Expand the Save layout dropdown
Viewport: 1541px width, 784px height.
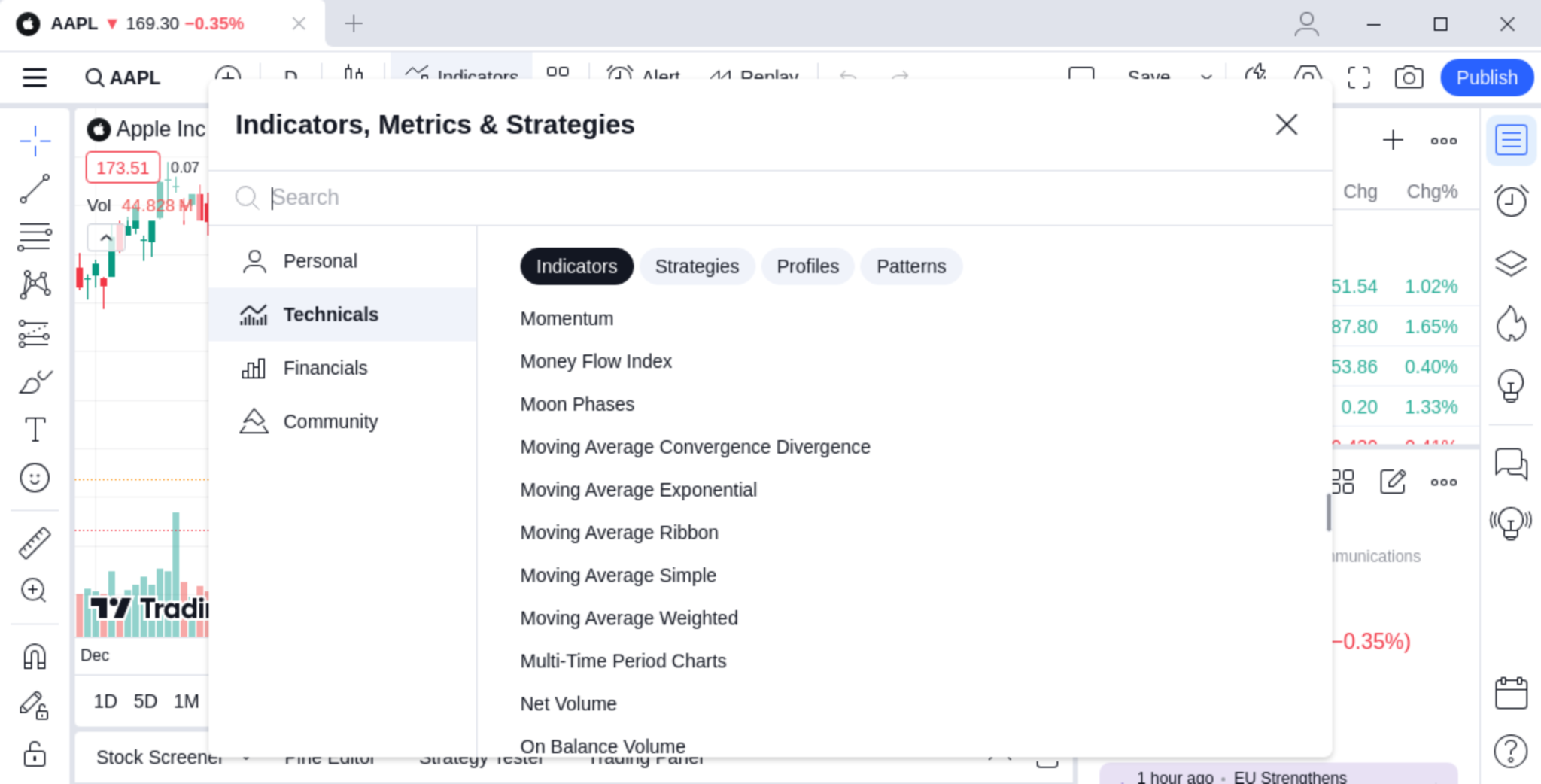[1205, 77]
